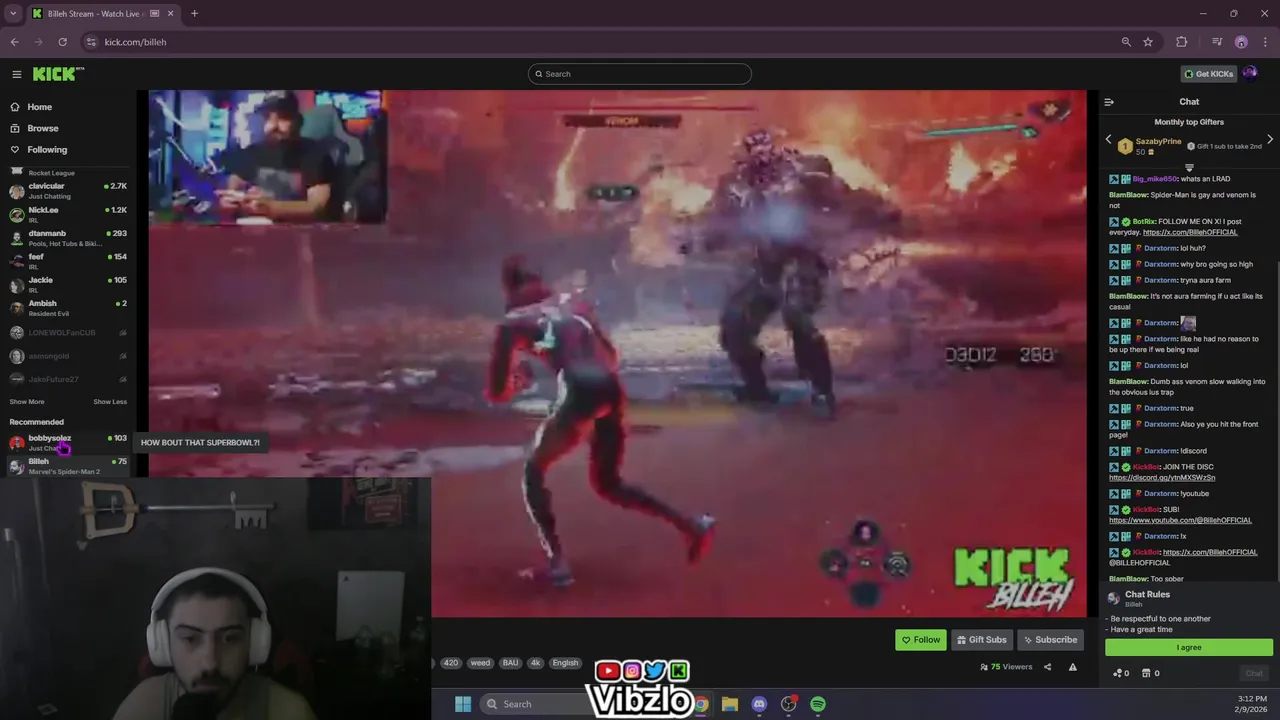The width and height of the screenshot is (1280, 720).
Task: Open the Windows Start menu
Action: [463, 704]
